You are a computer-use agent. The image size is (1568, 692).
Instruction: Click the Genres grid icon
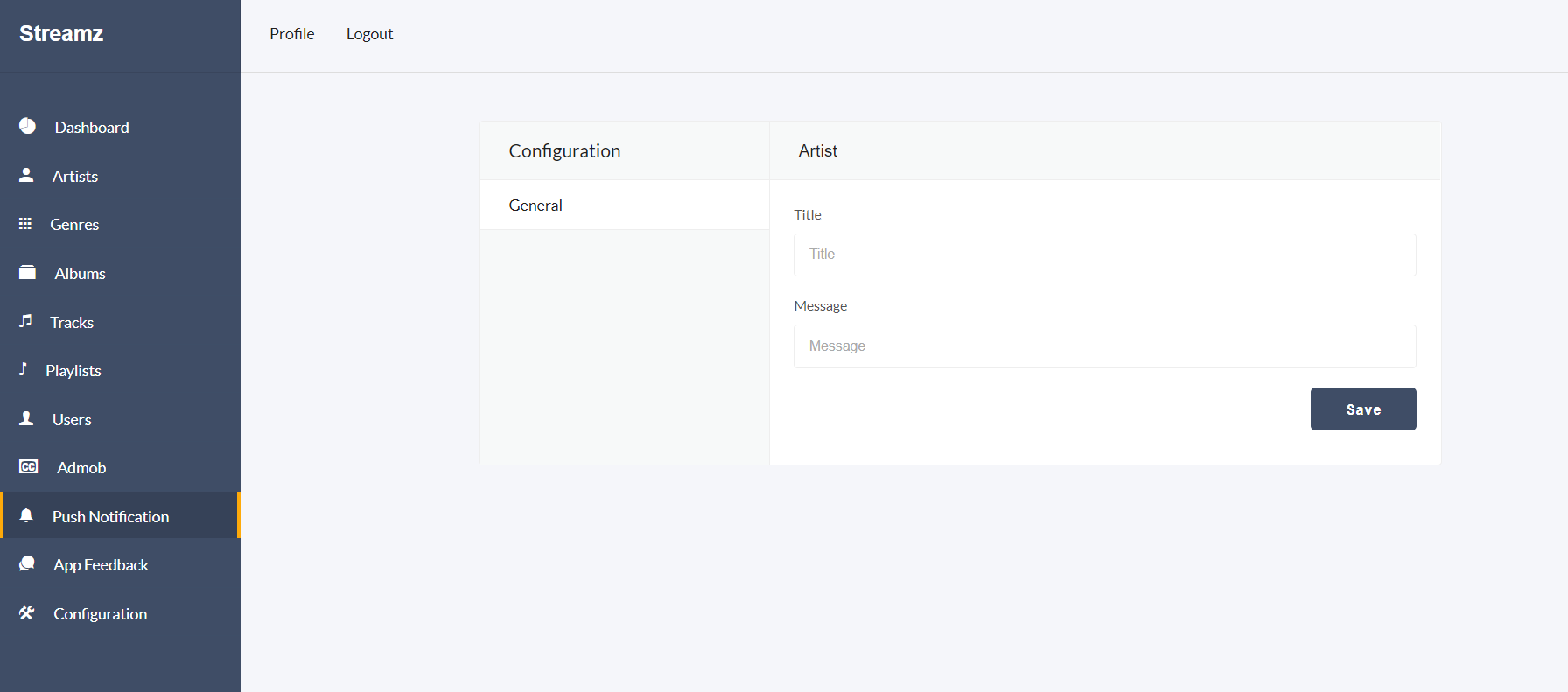pyautogui.click(x=25, y=224)
